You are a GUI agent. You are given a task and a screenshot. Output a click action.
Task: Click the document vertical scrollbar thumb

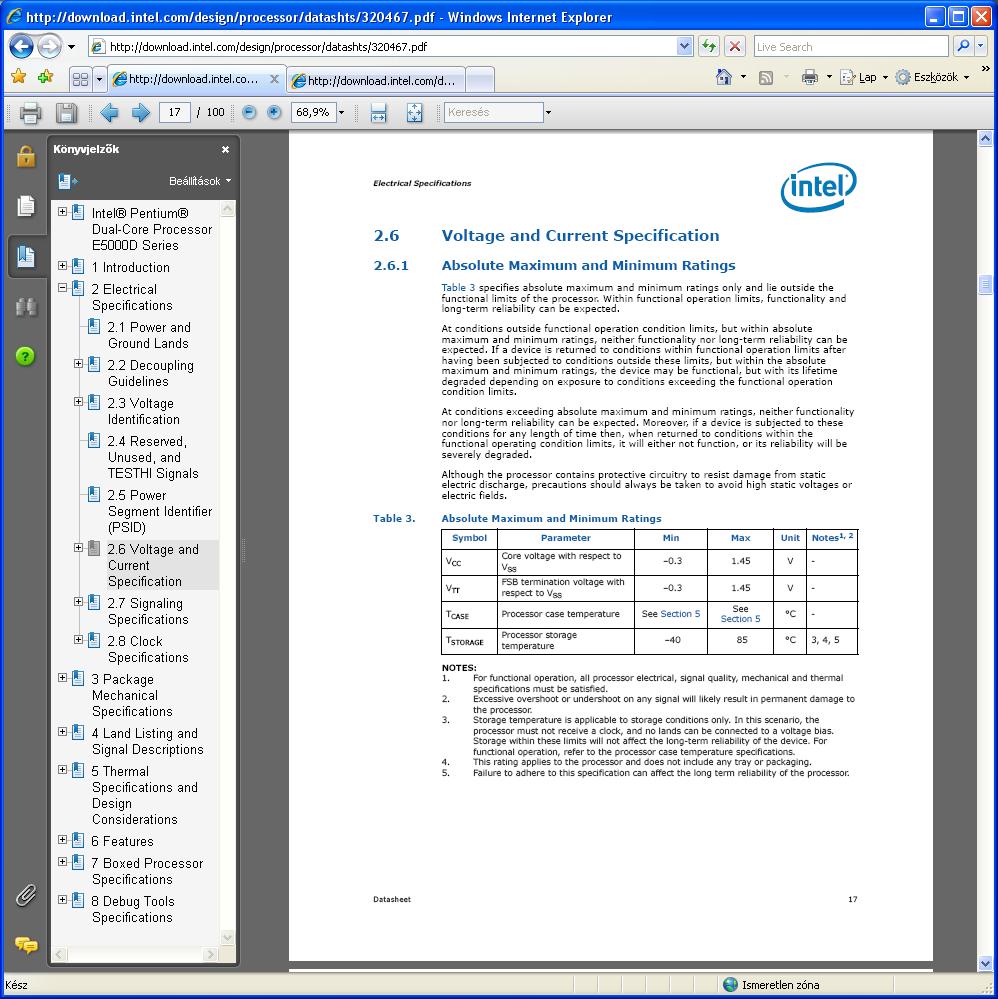985,285
